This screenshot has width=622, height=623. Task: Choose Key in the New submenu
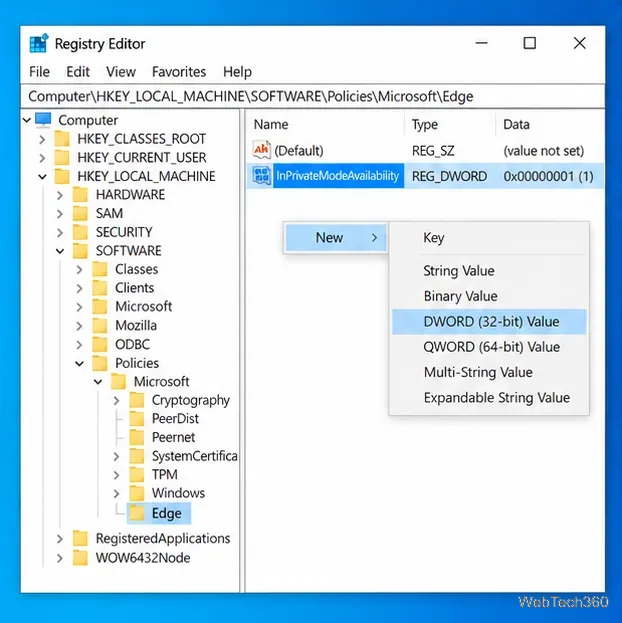click(489, 238)
